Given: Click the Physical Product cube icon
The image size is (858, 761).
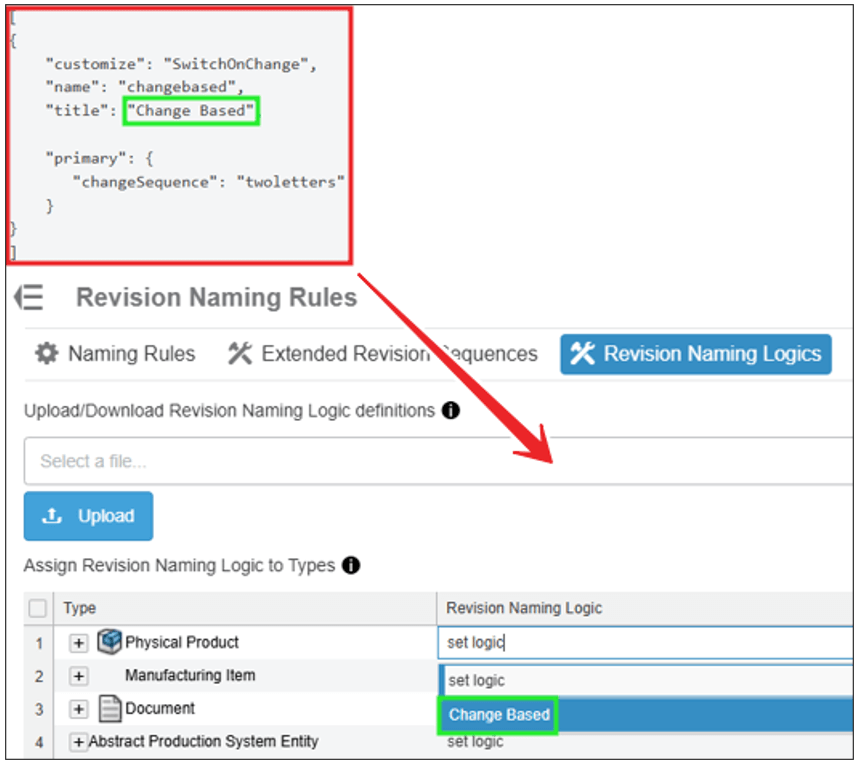Looking at the screenshot, I should click(109, 642).
